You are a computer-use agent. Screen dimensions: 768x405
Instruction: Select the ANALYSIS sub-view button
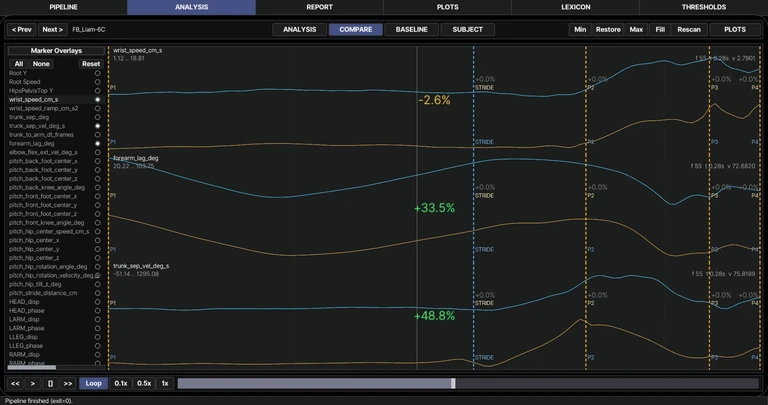point(299,29)
